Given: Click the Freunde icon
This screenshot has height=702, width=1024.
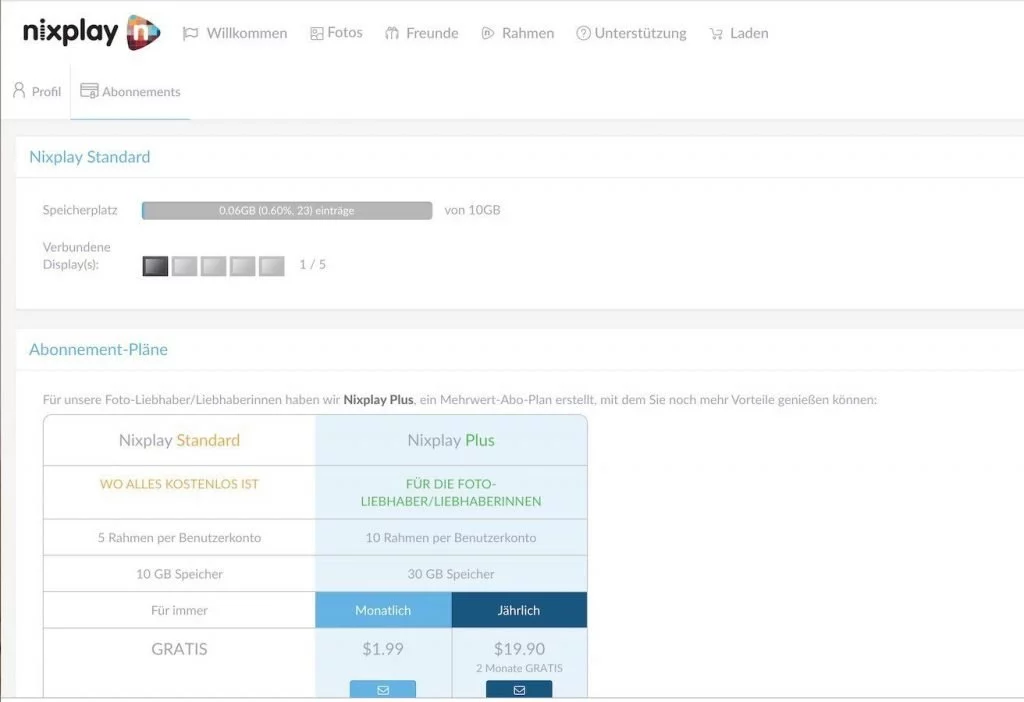Looking at the screenshot, I should click(392, 33).
